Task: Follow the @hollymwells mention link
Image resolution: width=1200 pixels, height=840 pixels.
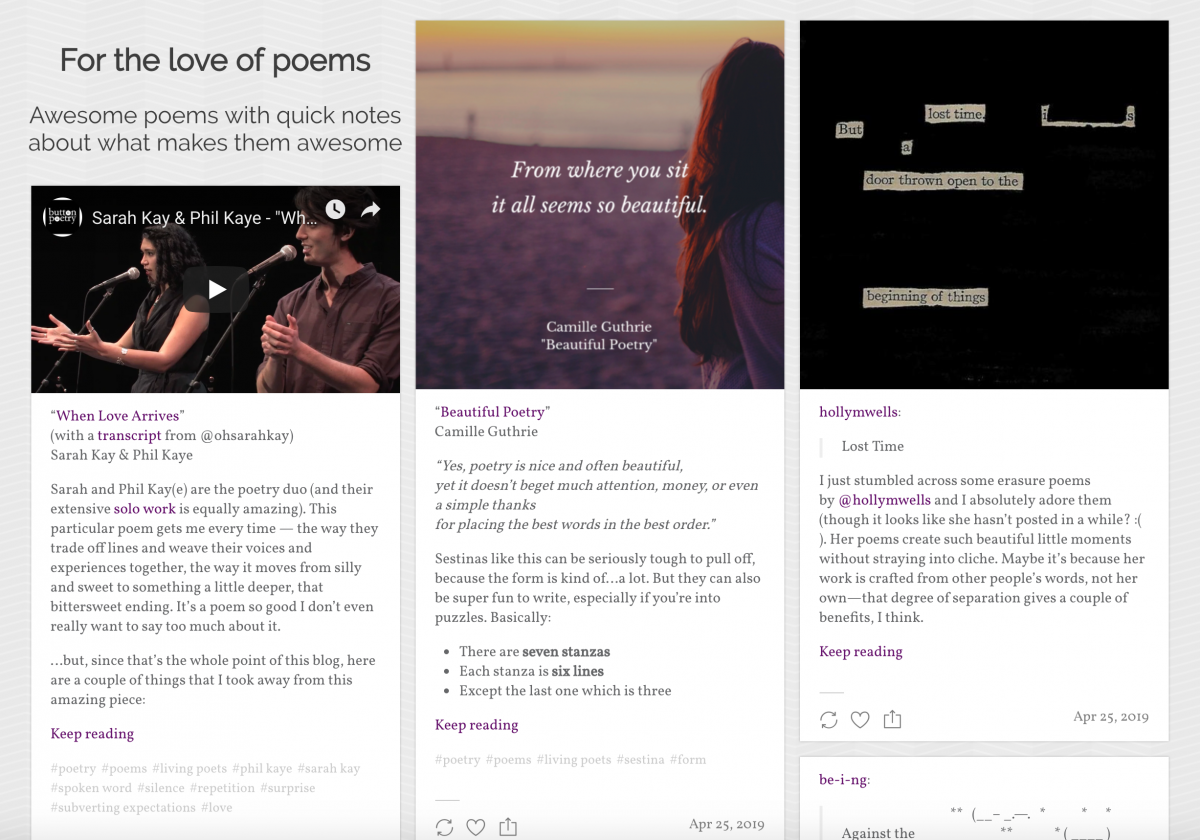Action: [x=884, y=500]
